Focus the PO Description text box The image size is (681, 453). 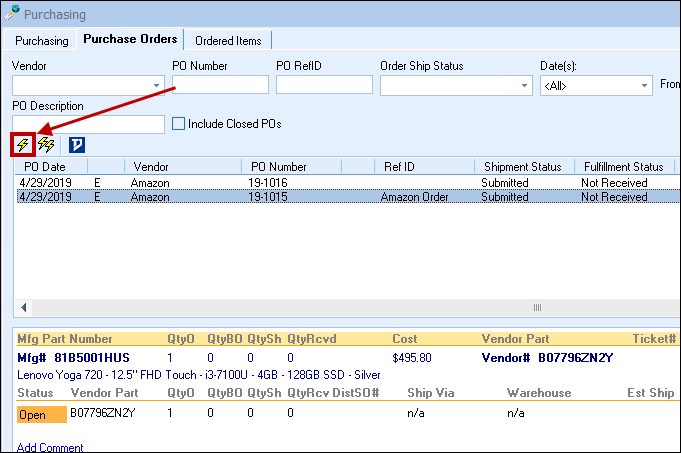pos(88,124)
